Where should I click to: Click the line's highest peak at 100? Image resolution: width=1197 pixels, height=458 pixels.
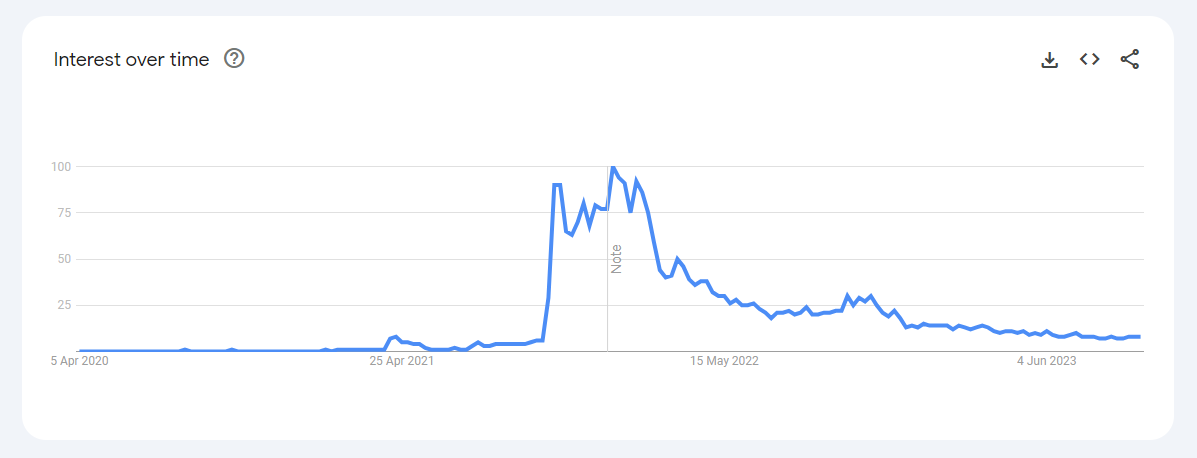tap(613, 167)
